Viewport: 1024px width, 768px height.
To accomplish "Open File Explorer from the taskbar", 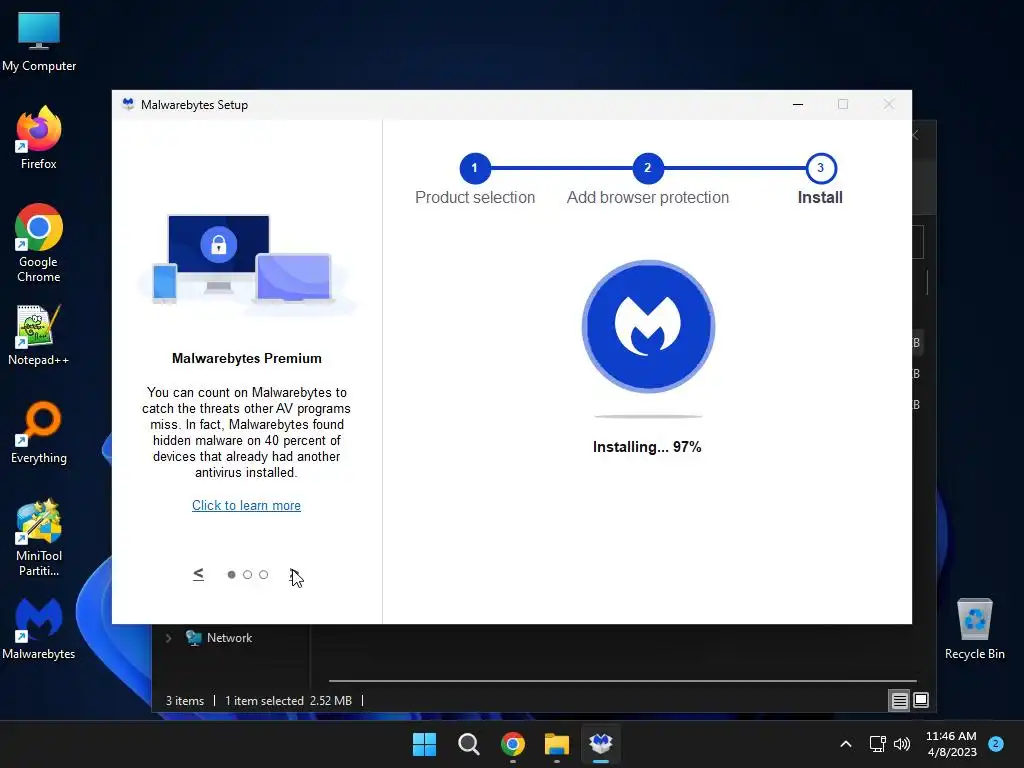I will pyautogui.click(x=556, y=744).
